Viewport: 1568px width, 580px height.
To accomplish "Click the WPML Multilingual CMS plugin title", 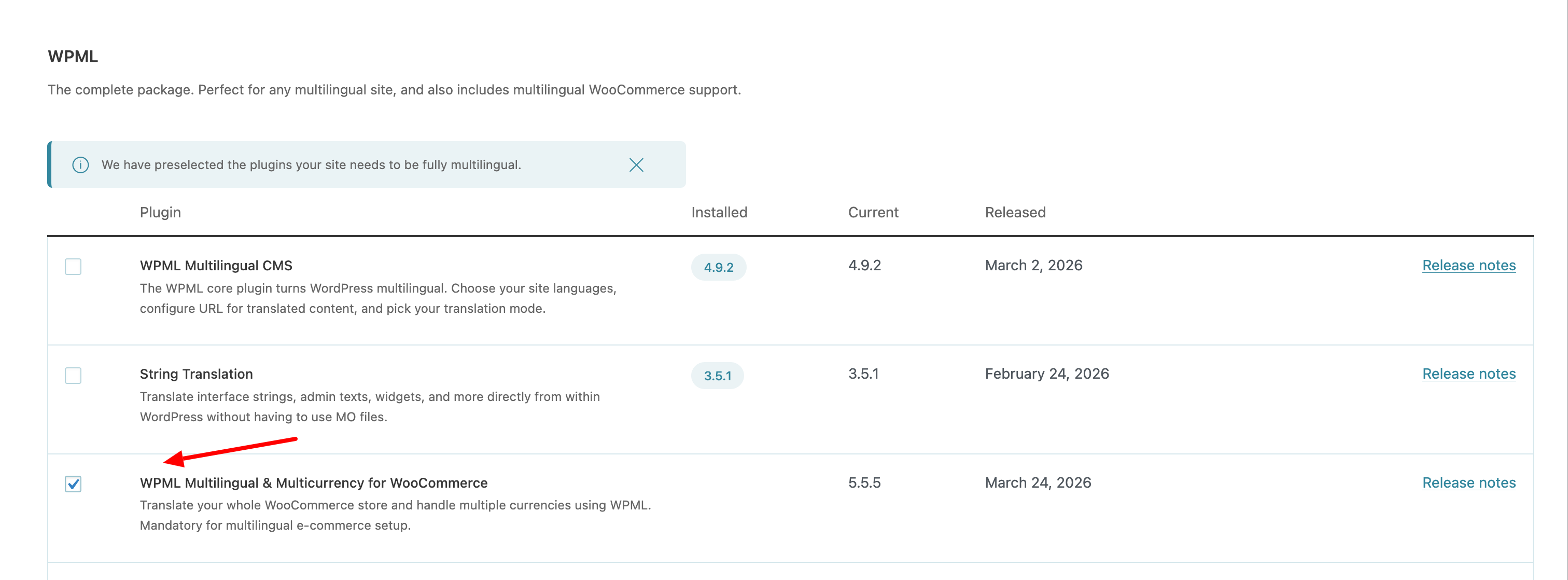I will (x=216, y=266).
